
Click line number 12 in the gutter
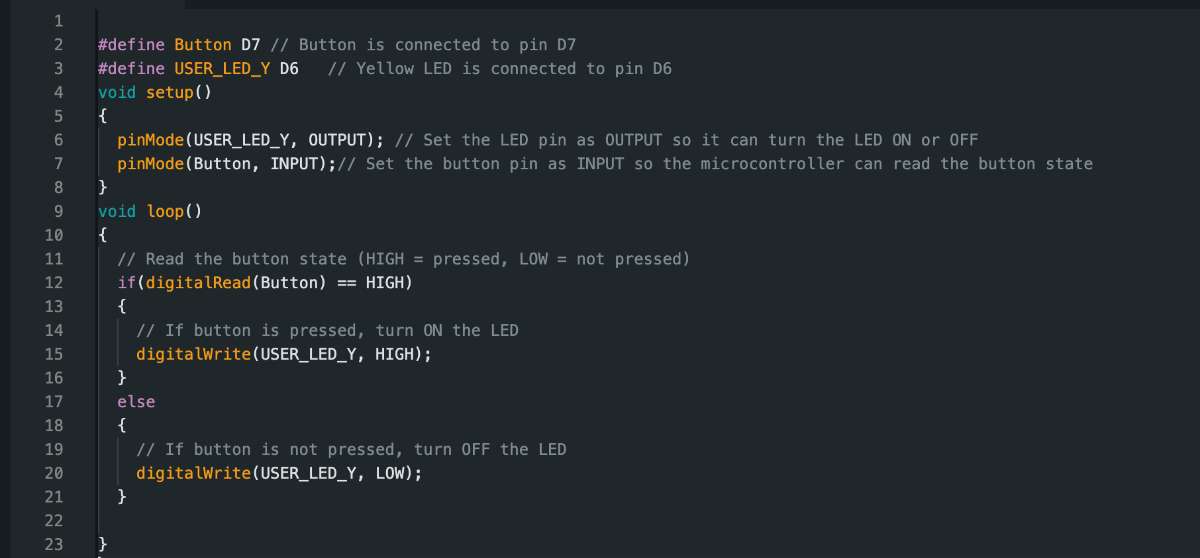(53, 283)
